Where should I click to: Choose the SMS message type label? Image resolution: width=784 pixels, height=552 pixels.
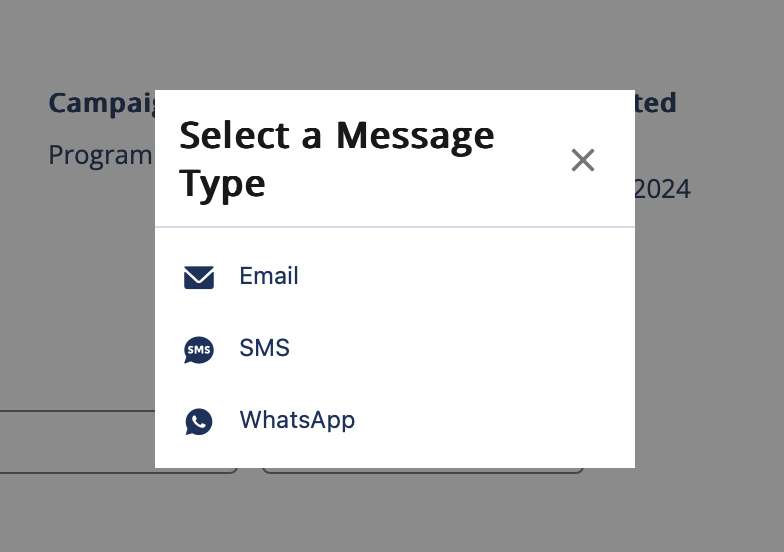point(264,348)
